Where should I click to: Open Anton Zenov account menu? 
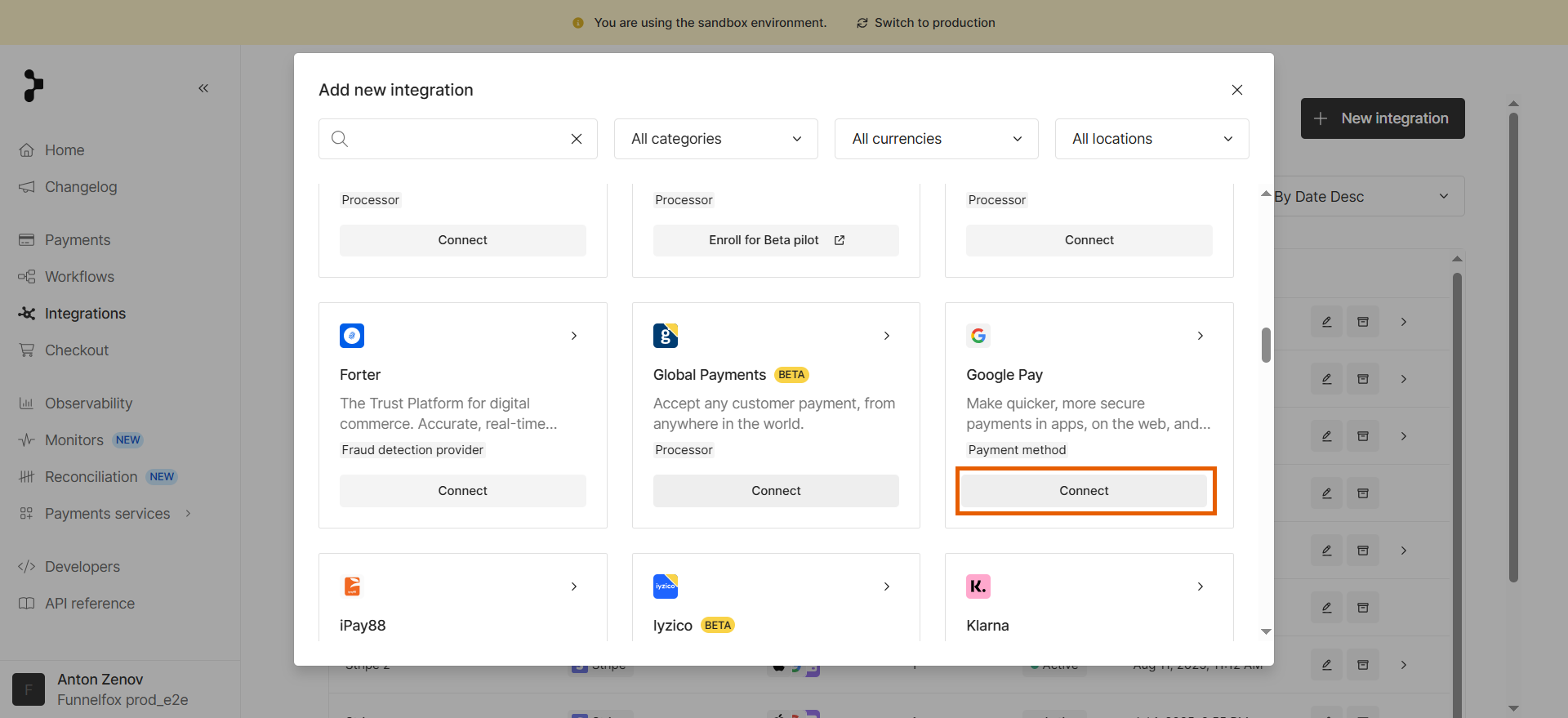click(x=120, y=689)
